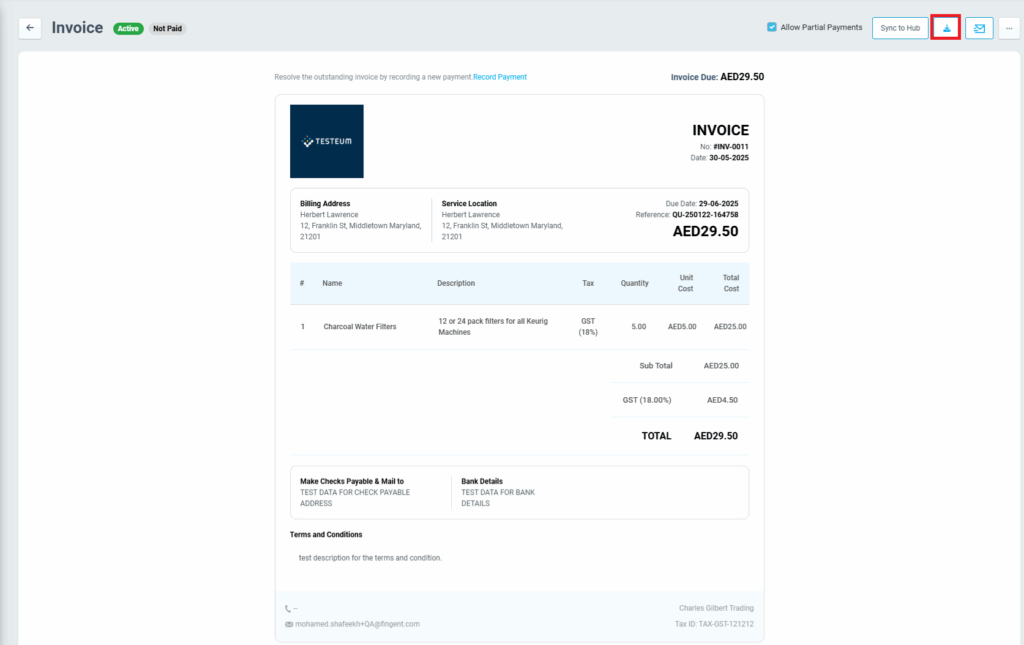
Task: Click the Quantity column header
Action: [x=634, y=283]
